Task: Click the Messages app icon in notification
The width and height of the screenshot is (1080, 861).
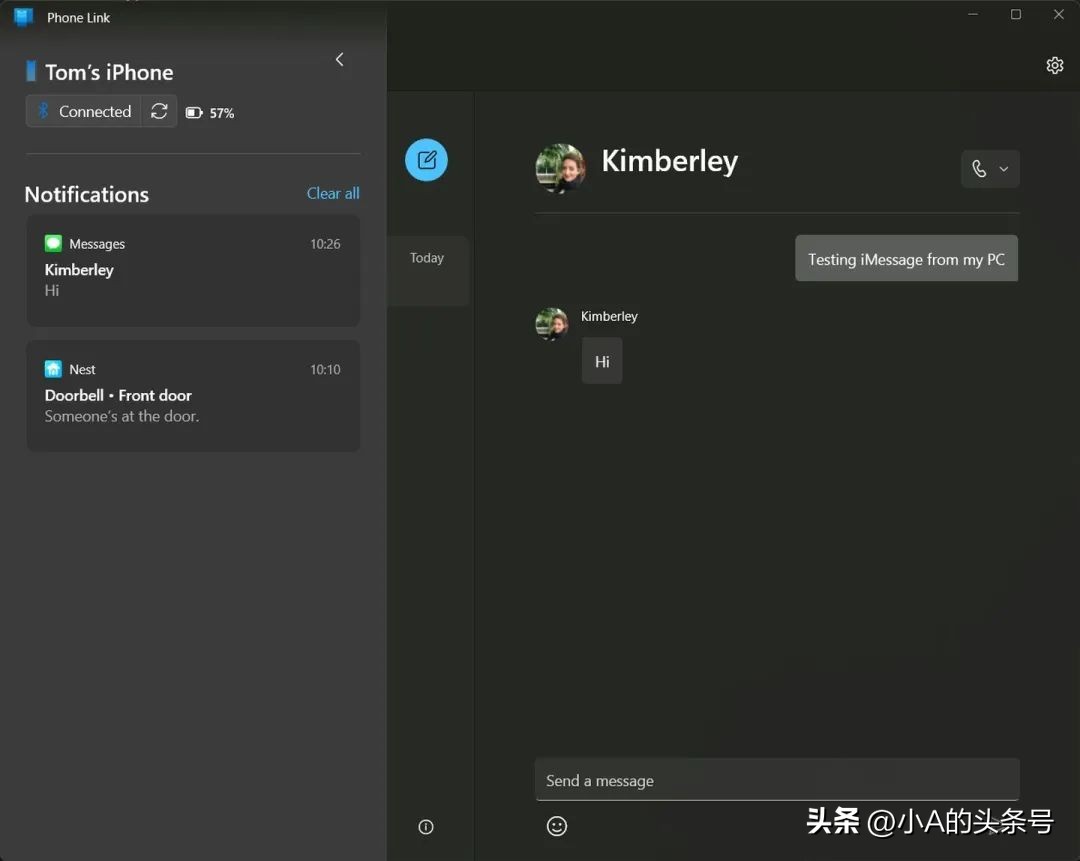Action: [x=53, y=243]
